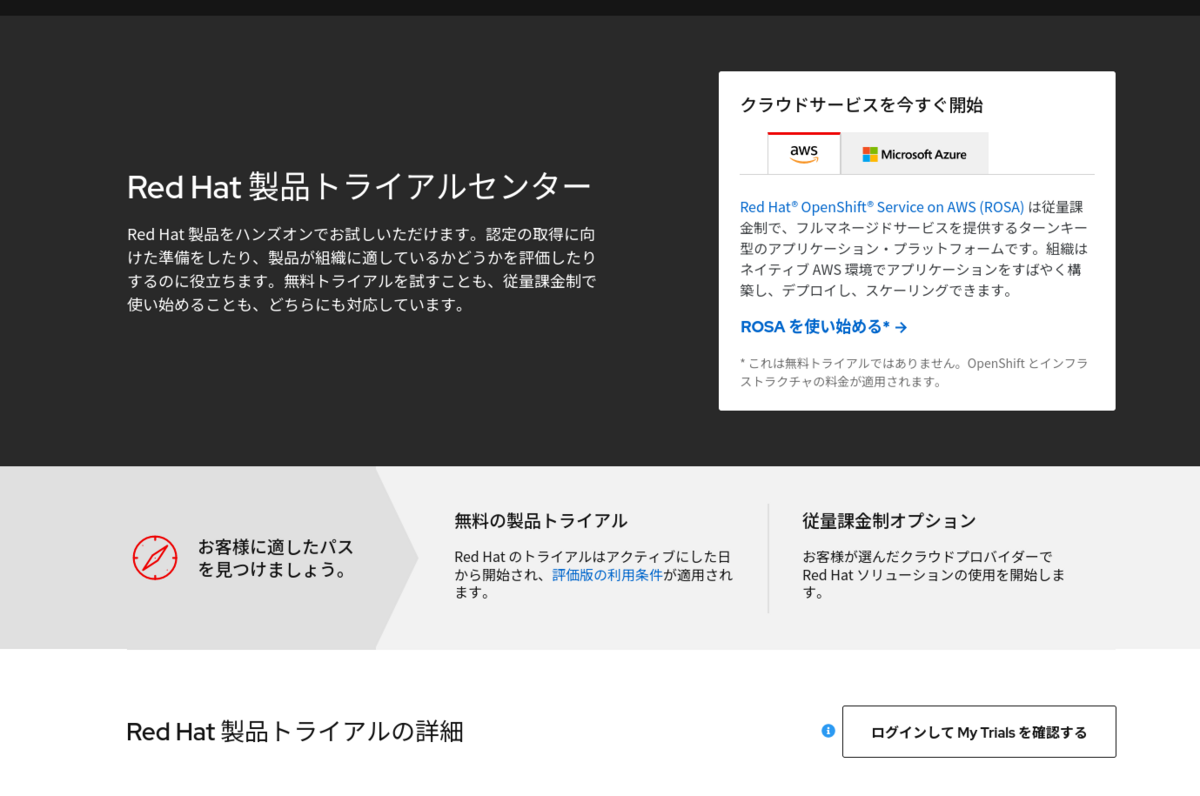Click 従量課金制オプション heading
1200x796 pixels.
(889, 521)
